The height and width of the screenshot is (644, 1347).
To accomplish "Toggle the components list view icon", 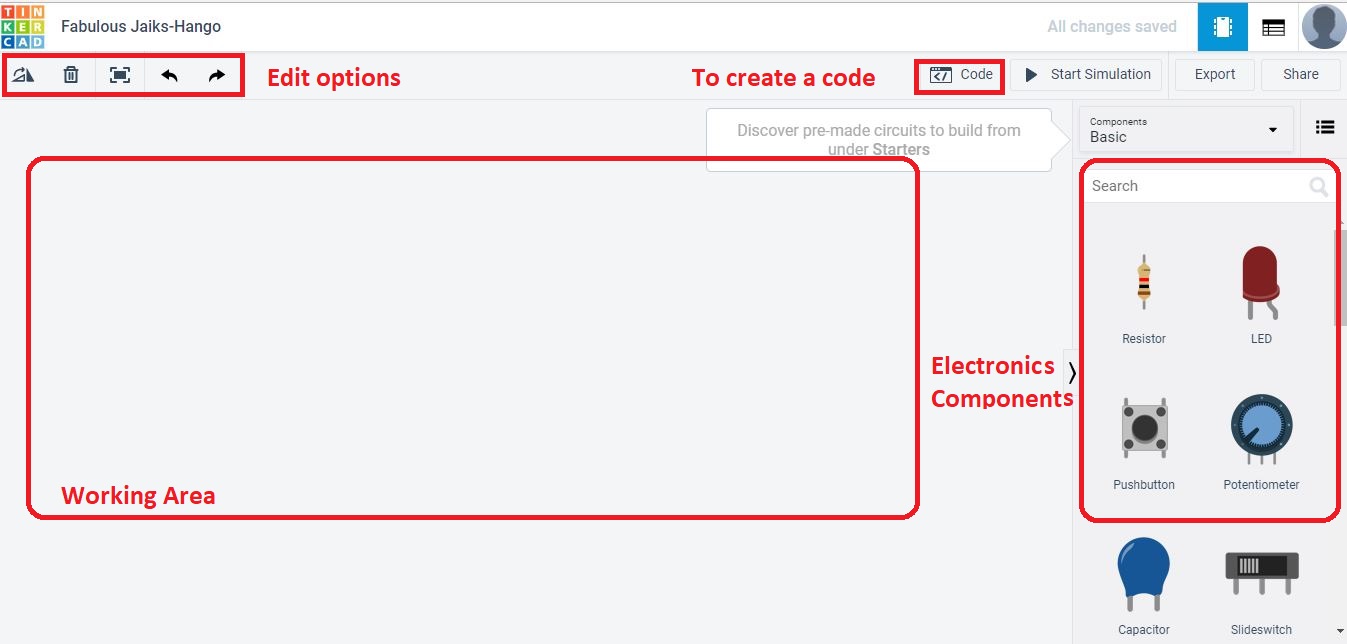I will (x=1325, y=127).
